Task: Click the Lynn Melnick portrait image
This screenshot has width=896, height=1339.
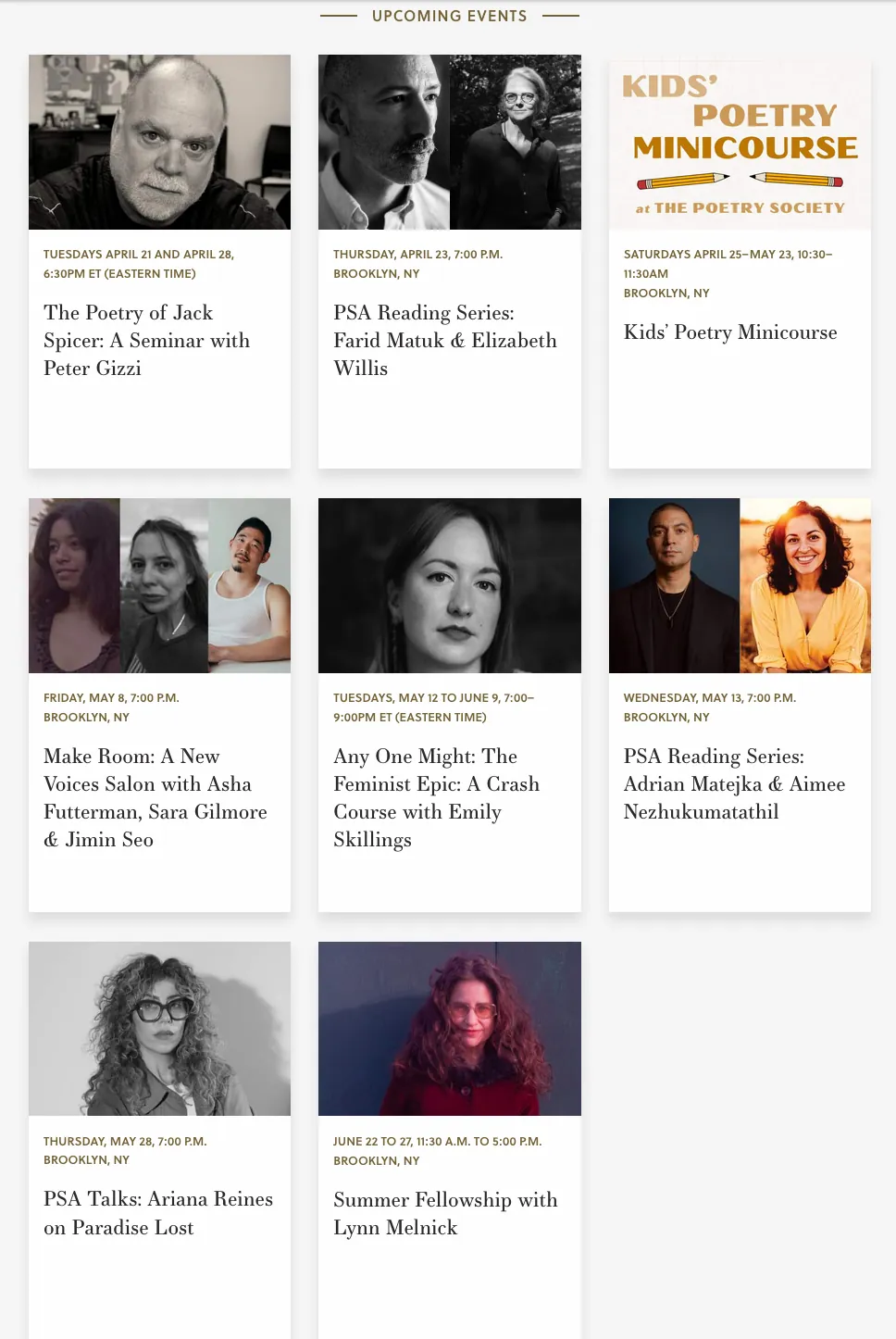Action: point(449,1029)
